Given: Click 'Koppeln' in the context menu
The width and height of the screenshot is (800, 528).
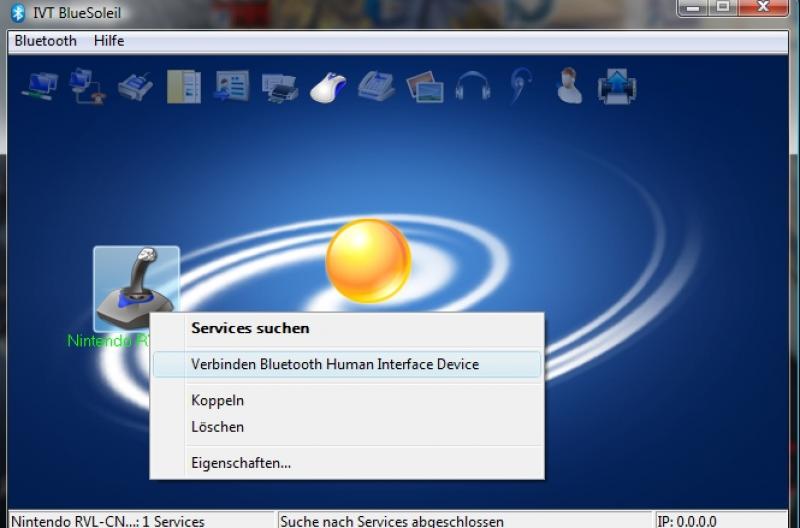Looking at the screenshot, I should coord(217,401).
